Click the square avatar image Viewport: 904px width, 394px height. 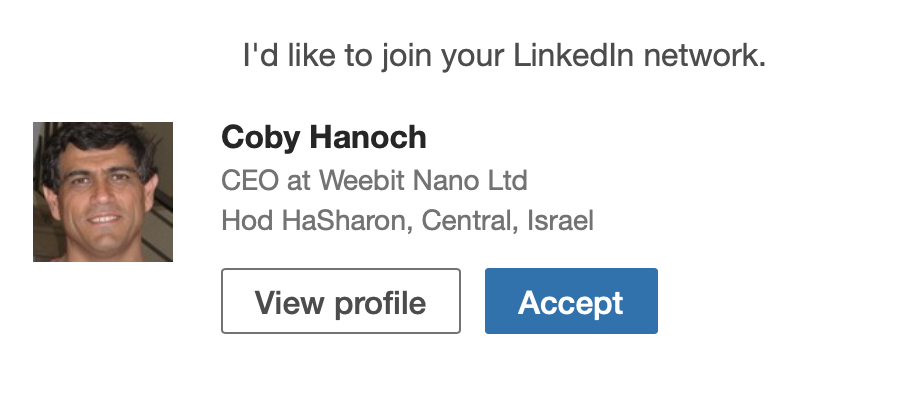coord(103,192)
